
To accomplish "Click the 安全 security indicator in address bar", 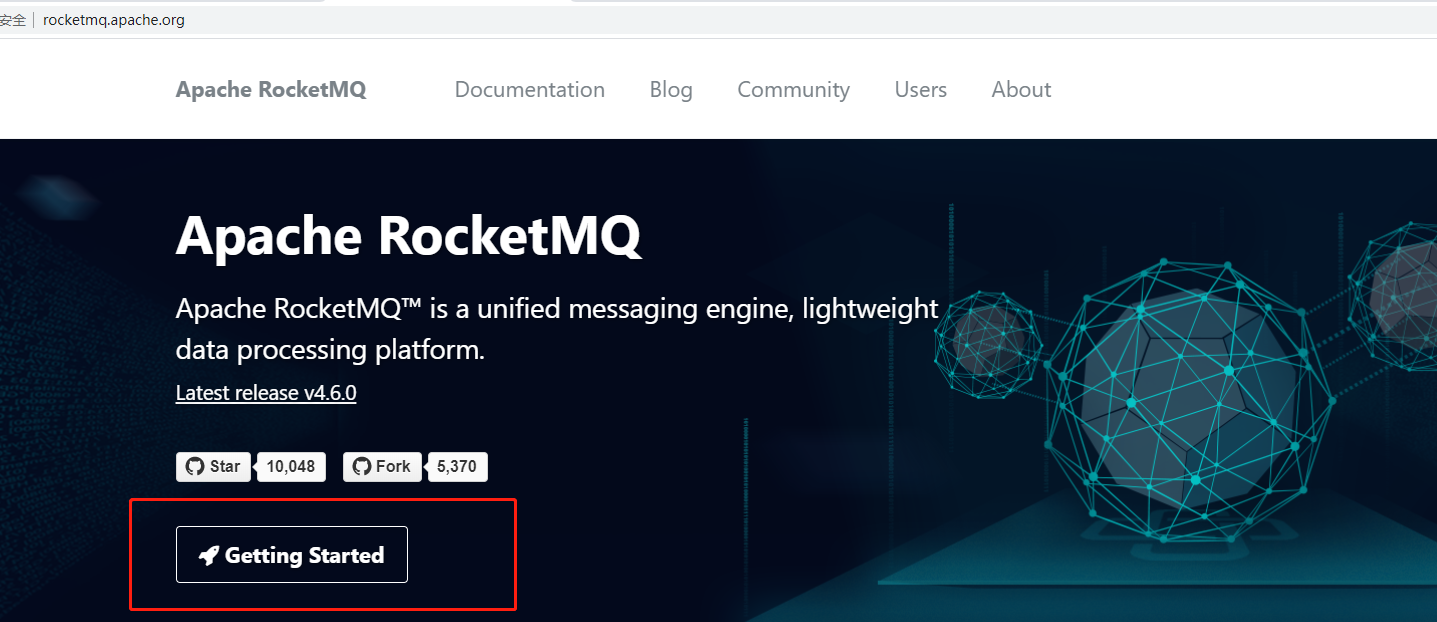I will click(13, 20).
